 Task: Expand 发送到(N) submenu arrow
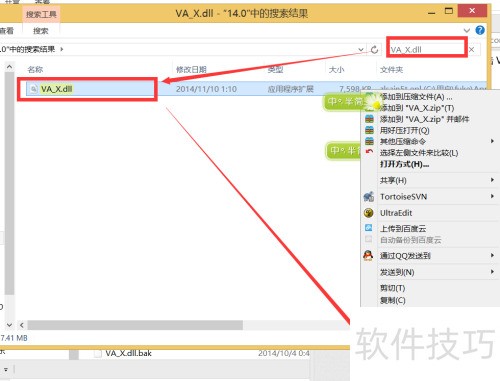(x=492, y=272)
